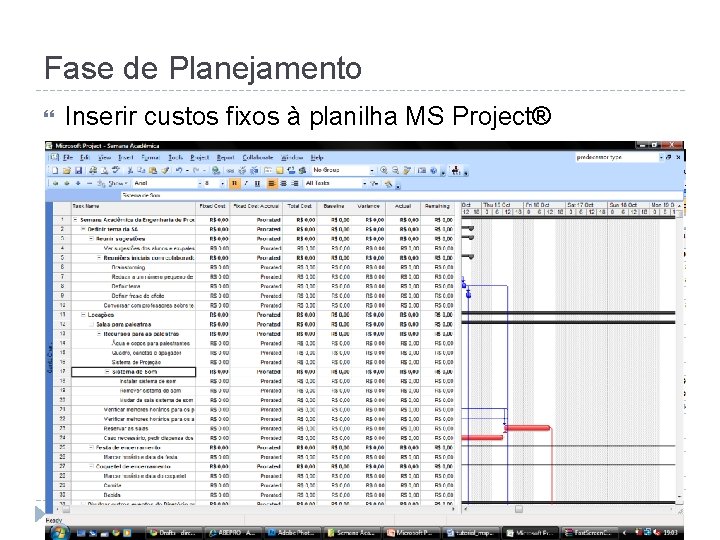Toggle Bold formatting button
720x540 pixels.
coord(234,183)
